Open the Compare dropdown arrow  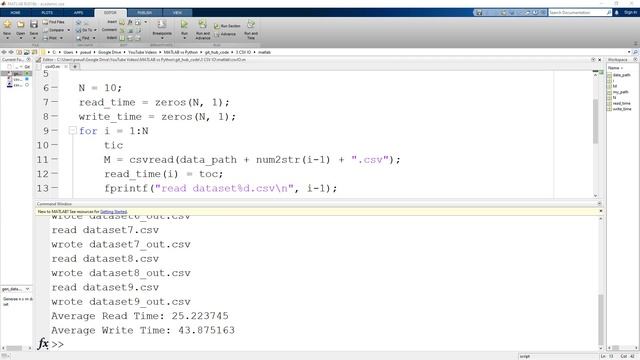pyautogui.click(x=69, y=30)
